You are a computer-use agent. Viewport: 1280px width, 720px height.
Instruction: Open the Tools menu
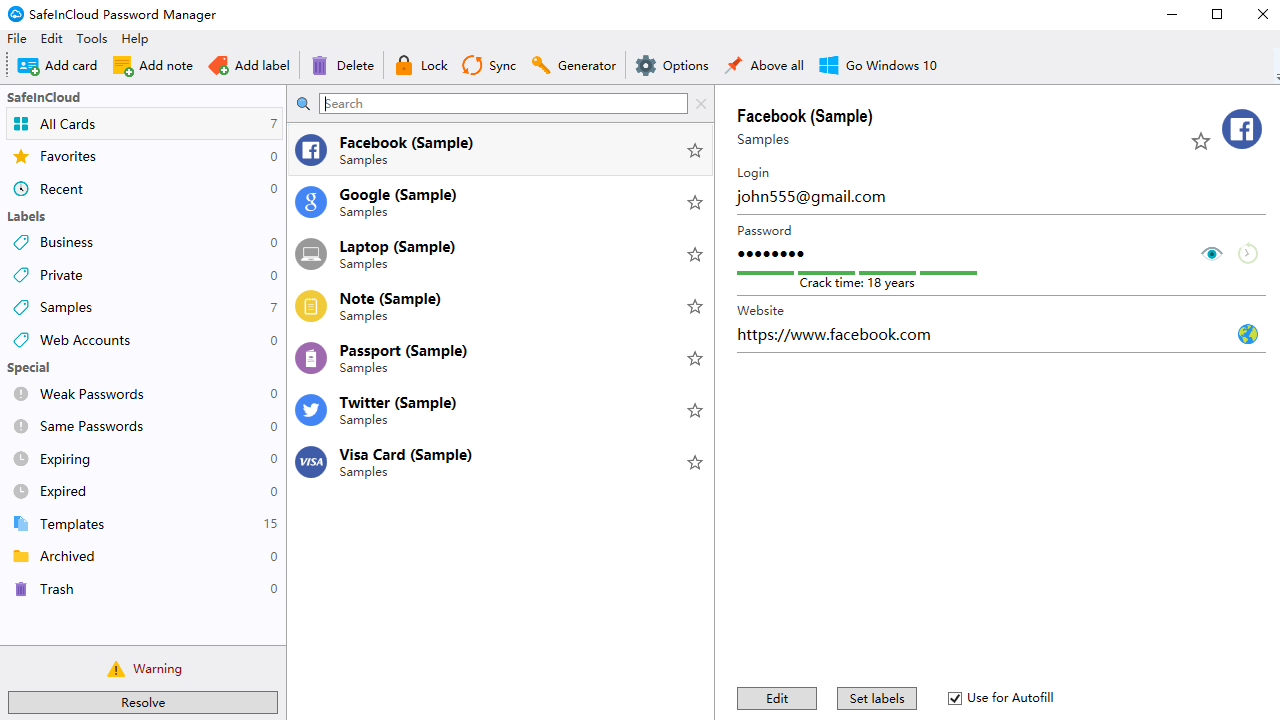pyautogui.click(x=91, y=38)
